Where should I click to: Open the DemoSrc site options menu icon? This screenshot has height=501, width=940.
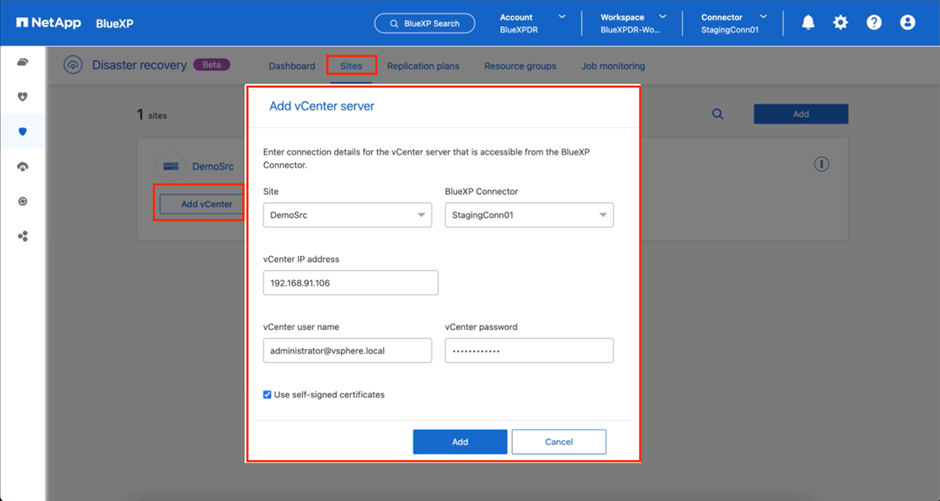coord(821,164)
